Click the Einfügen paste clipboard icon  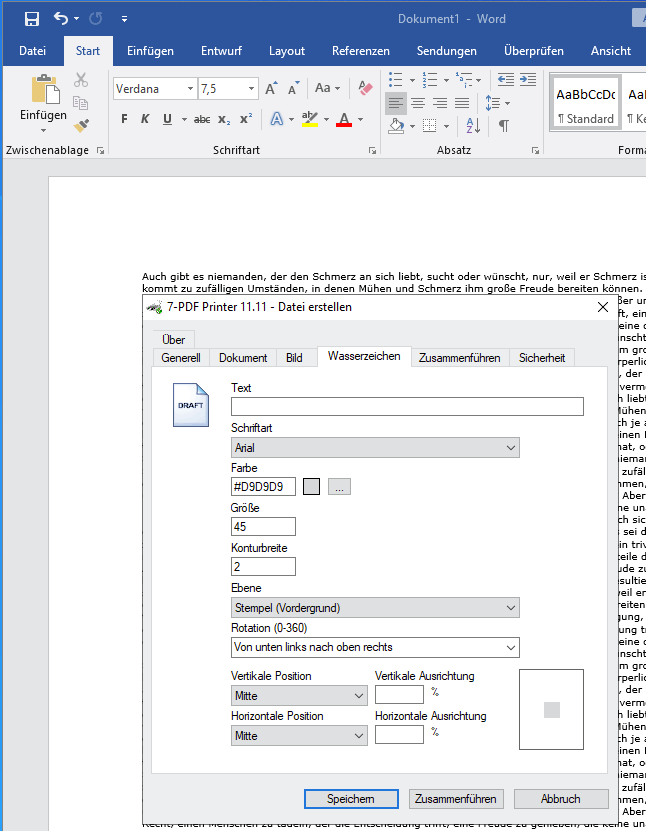pos(45,89)
